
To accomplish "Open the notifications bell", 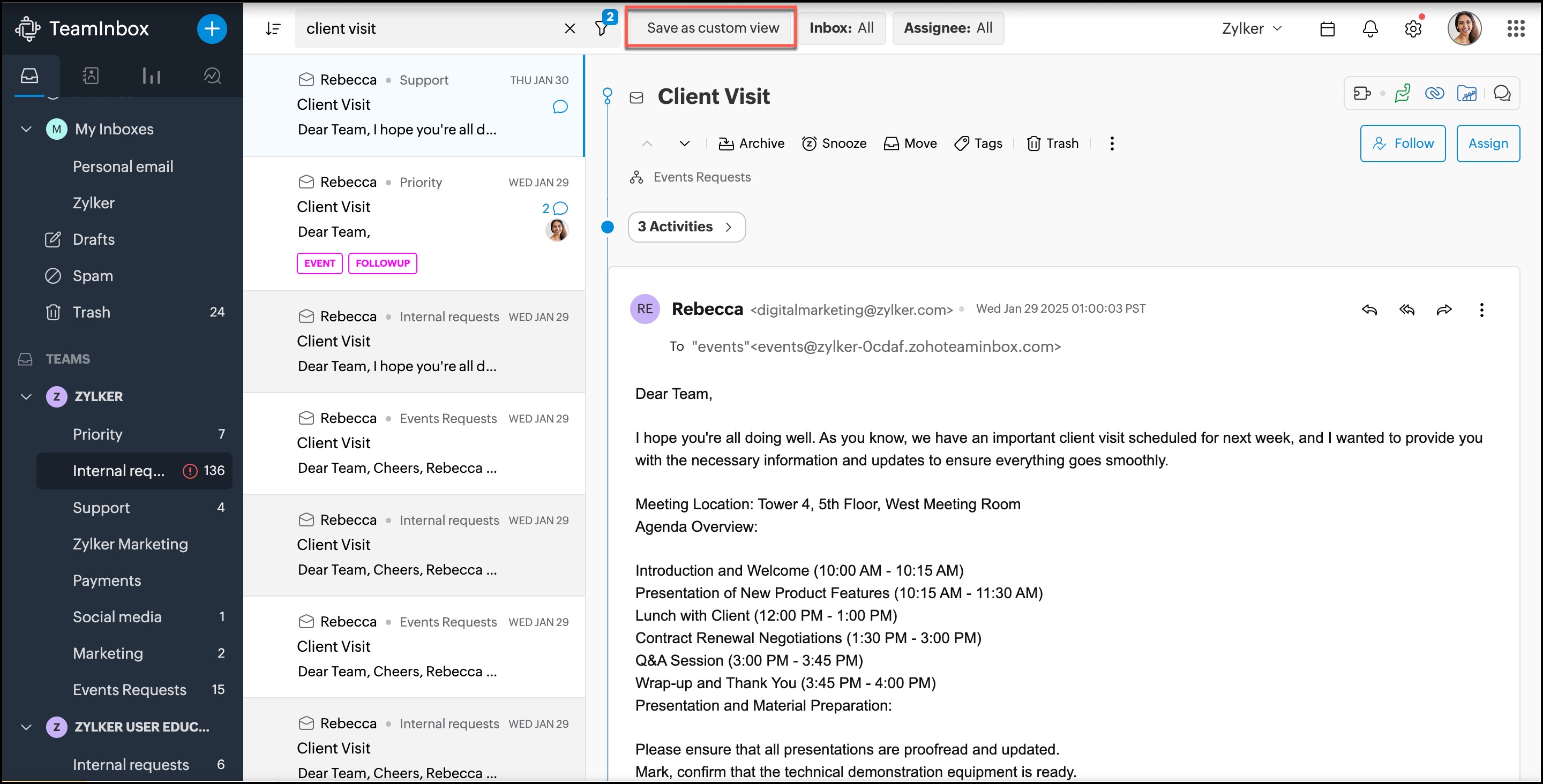I will (1370, 28).
